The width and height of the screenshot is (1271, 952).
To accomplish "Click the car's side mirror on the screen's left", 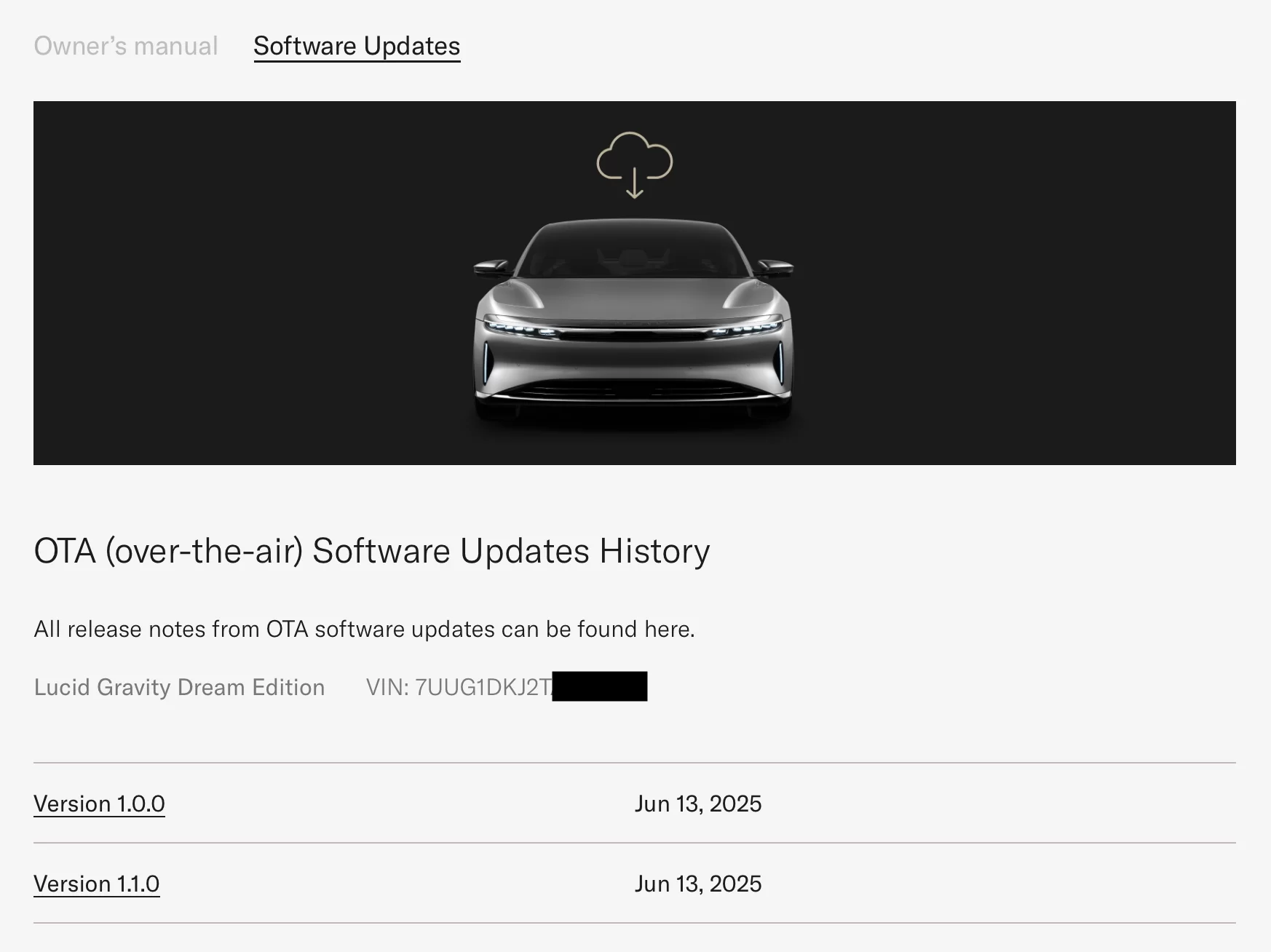I will [x=492, y=266].
